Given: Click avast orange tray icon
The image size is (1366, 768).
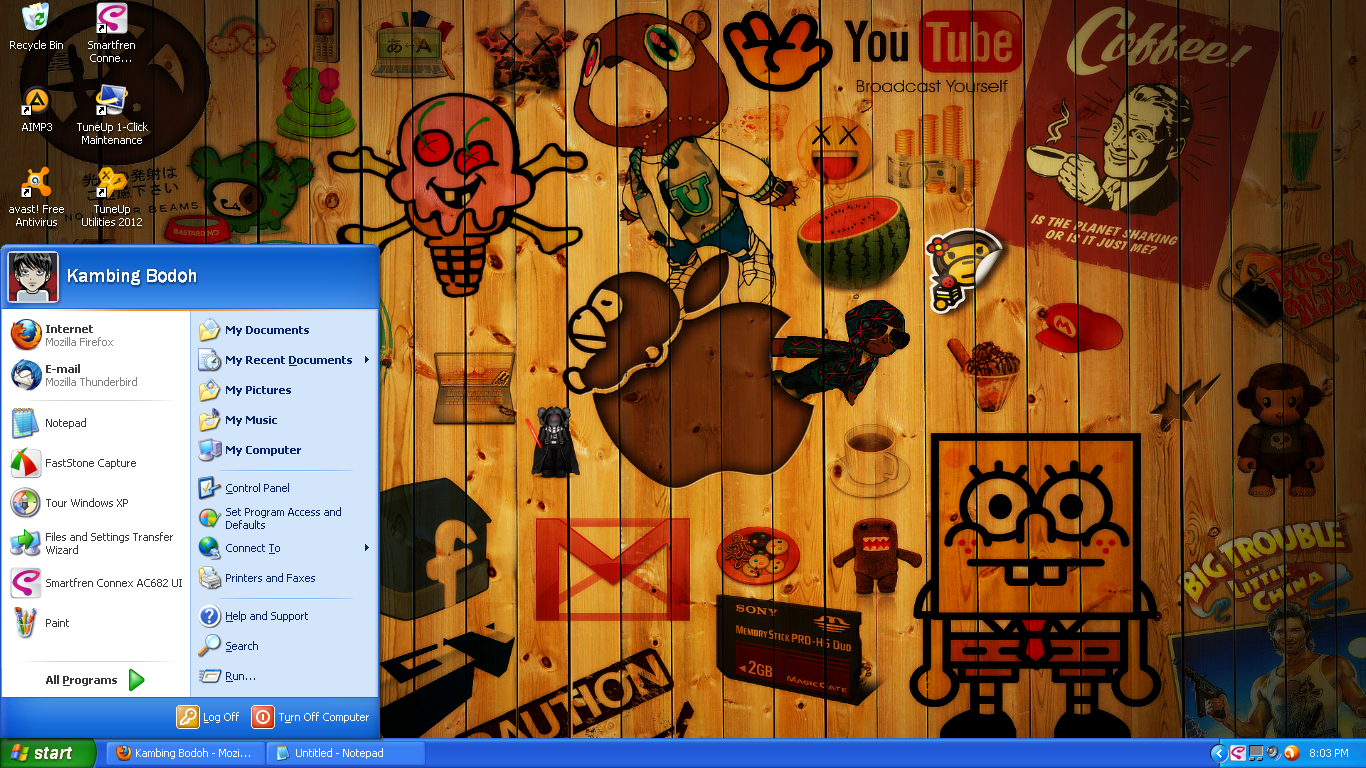Looking at the screenshot, I should click(x=1291, y=753).
